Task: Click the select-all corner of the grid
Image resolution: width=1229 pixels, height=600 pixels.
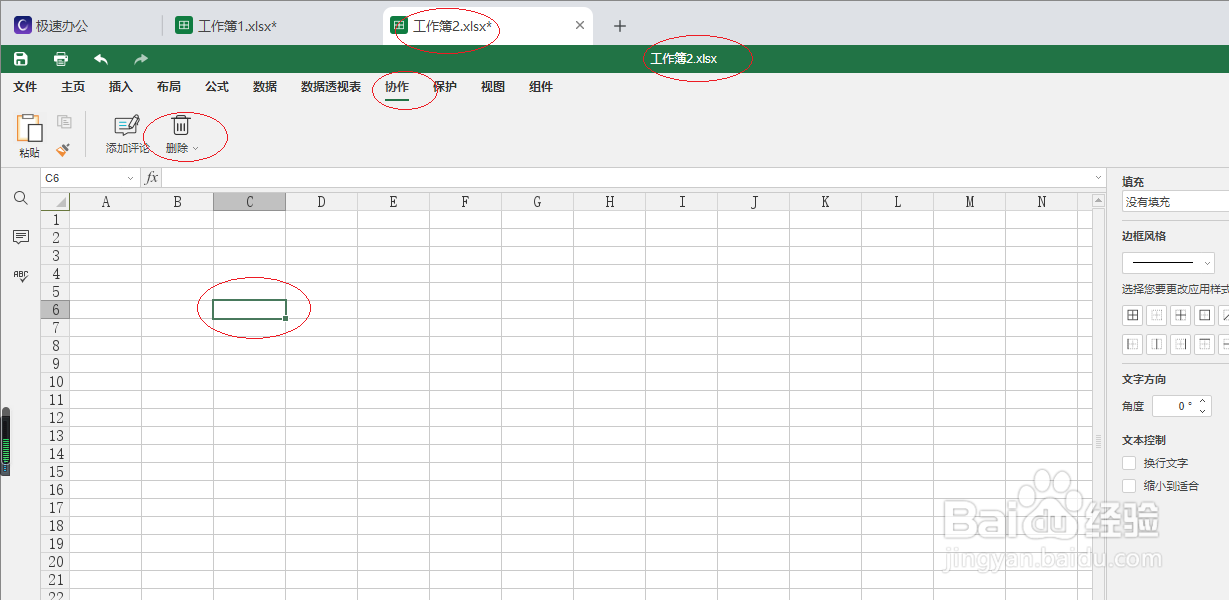Action: pyautogui.click(x=55, y=202)
